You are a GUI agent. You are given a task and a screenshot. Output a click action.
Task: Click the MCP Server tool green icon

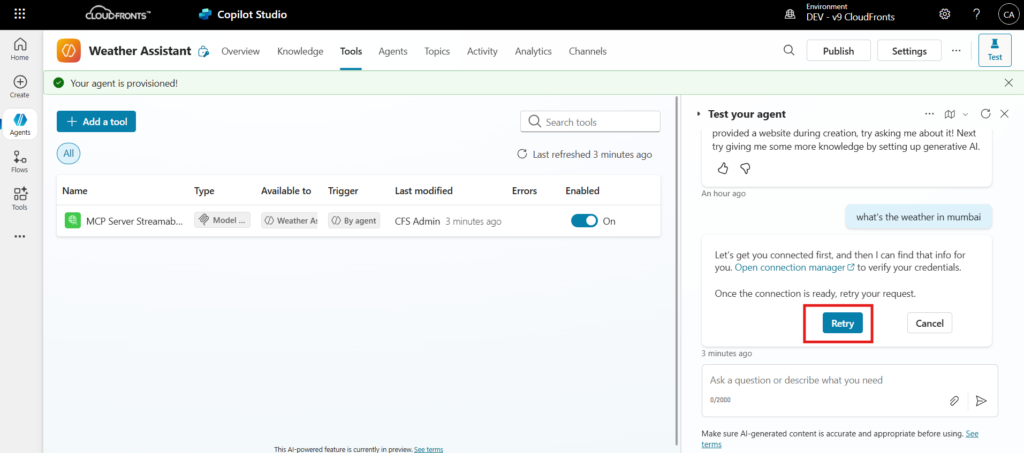(72, 221)
